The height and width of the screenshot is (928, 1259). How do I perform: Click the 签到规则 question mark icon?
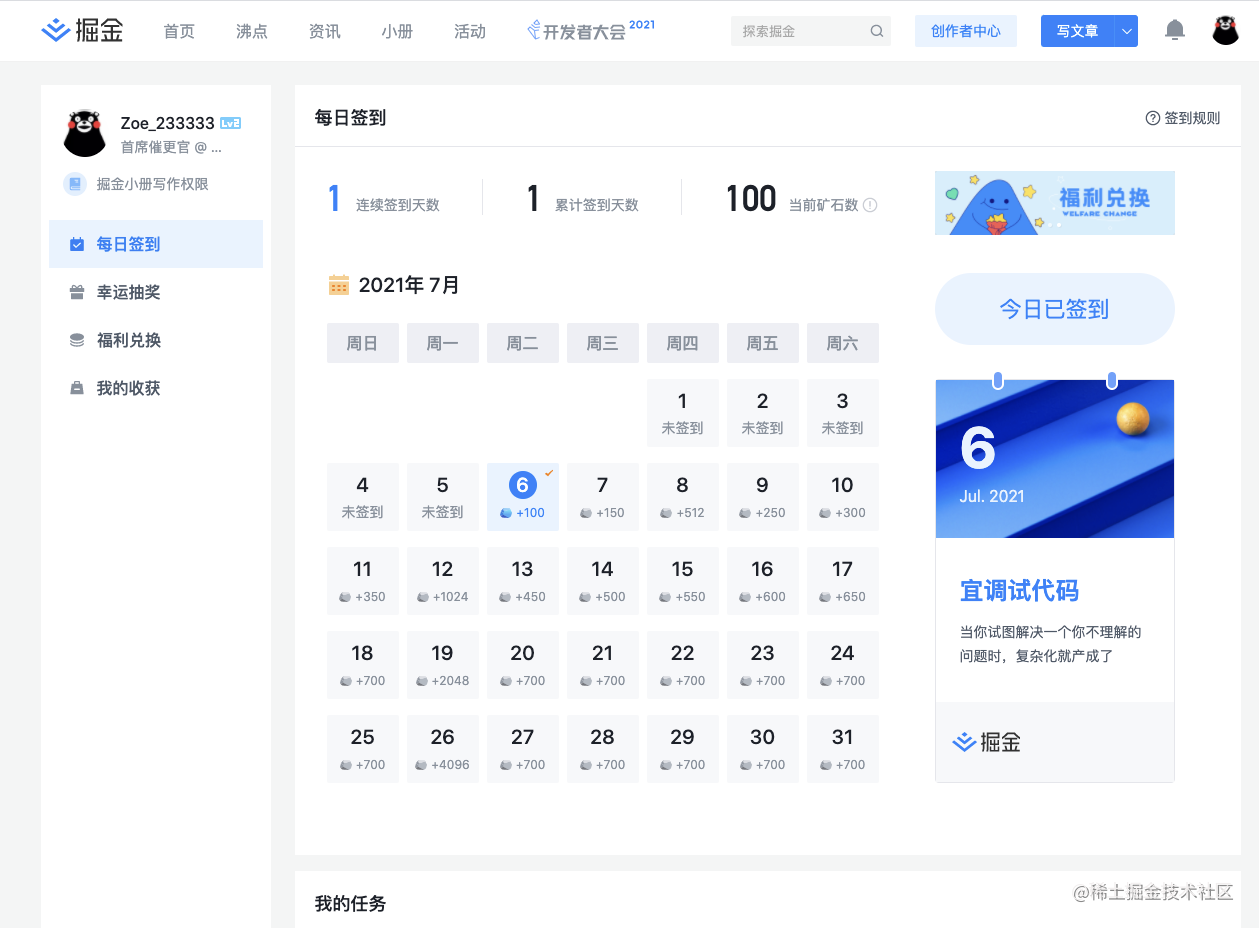coord(1152,118)
